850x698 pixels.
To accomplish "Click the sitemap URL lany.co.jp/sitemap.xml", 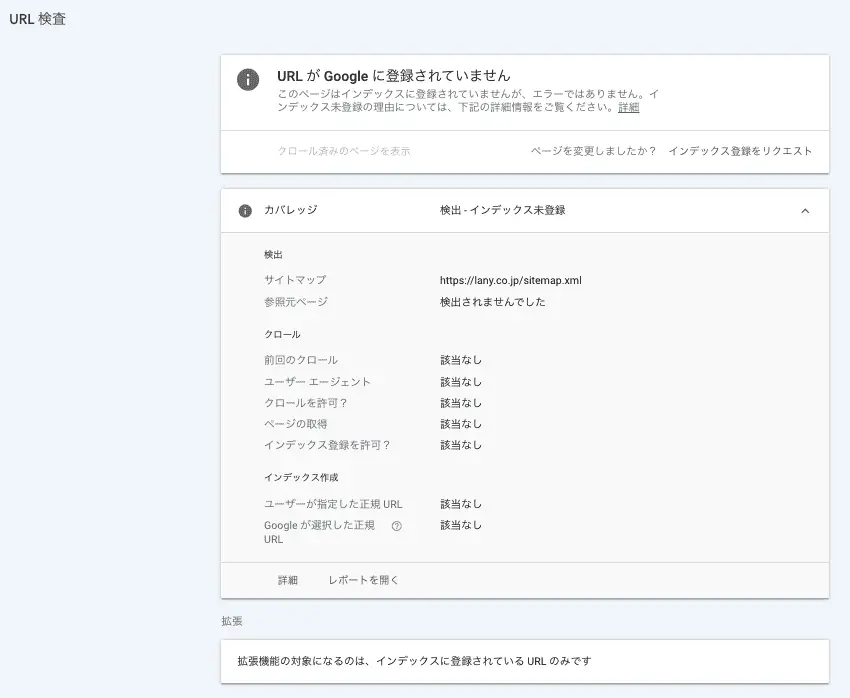I will [510, 280].
